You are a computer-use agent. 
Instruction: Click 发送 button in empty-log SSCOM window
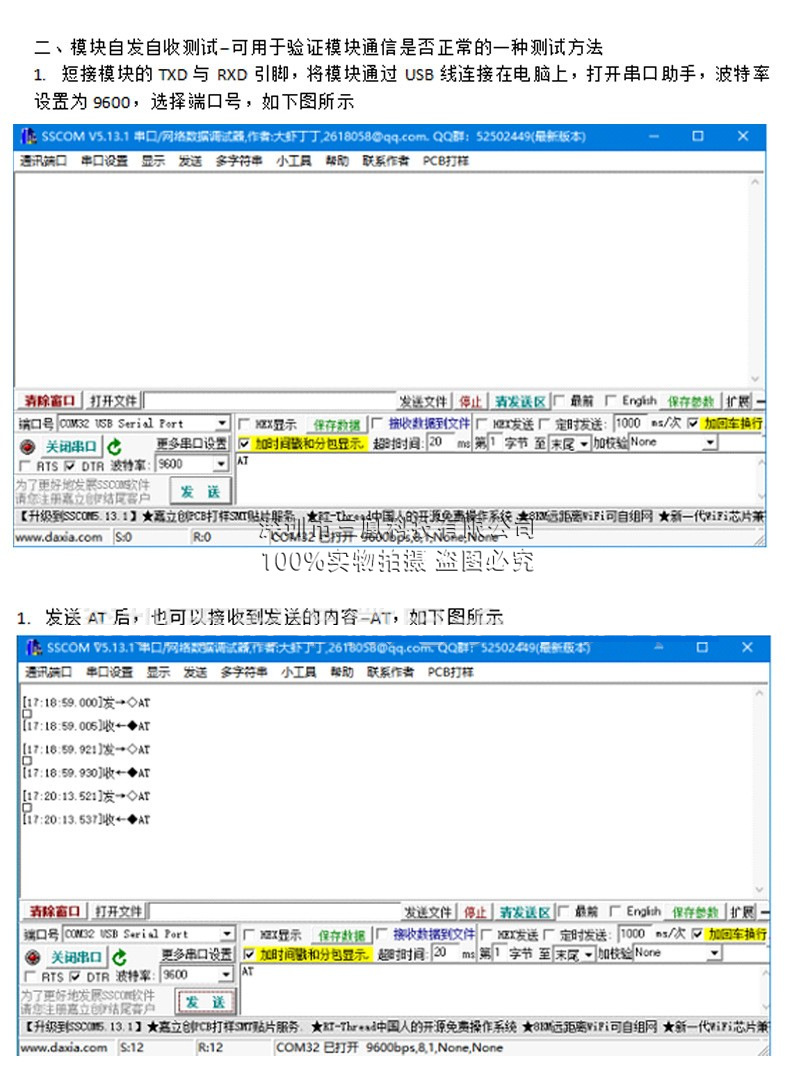pos(201,491)
